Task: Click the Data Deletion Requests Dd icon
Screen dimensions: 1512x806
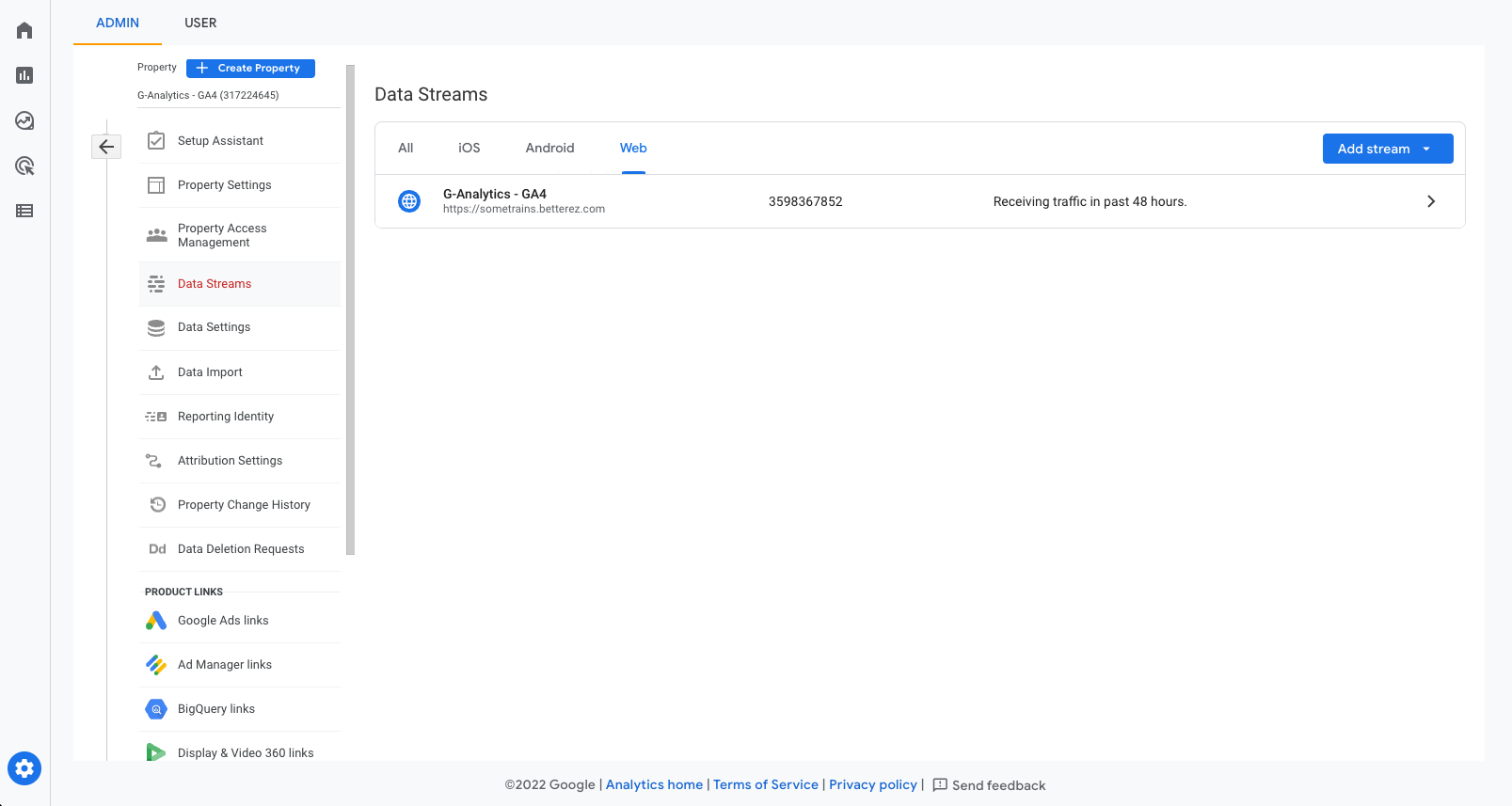Action: (157, 549)
